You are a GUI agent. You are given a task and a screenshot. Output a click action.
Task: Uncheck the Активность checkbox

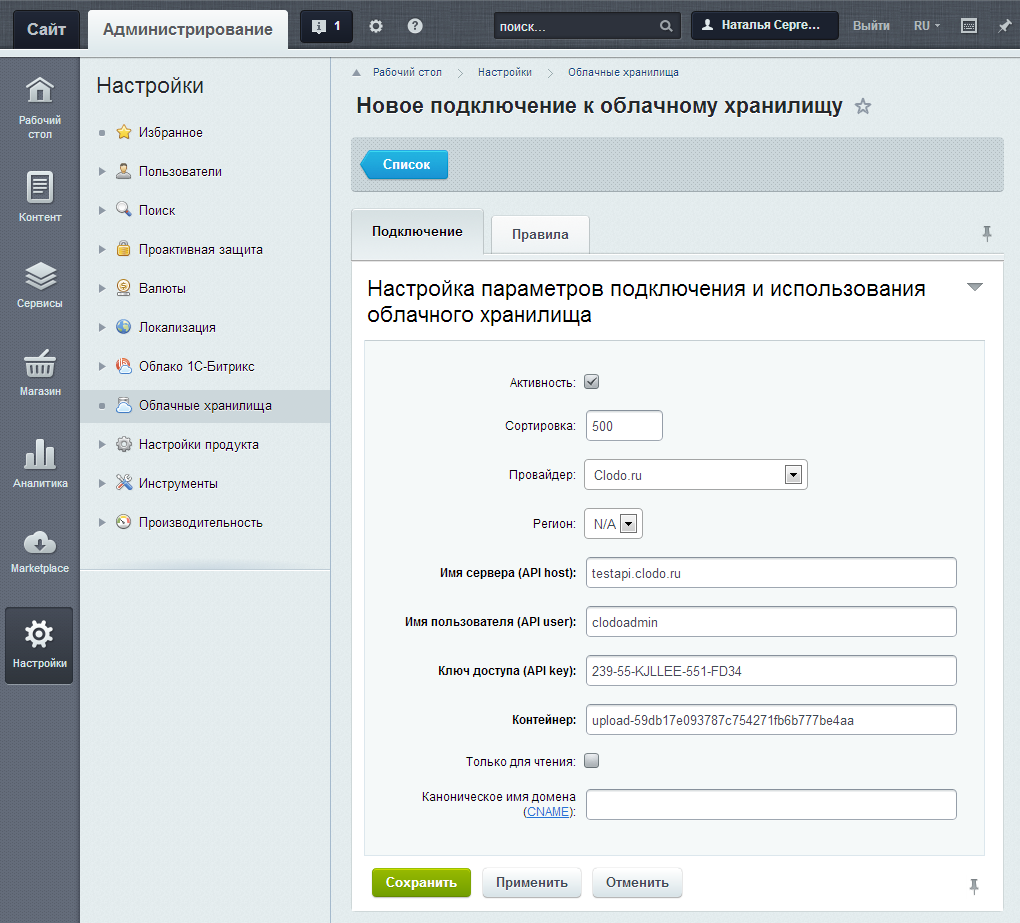(x=591, y=382)
